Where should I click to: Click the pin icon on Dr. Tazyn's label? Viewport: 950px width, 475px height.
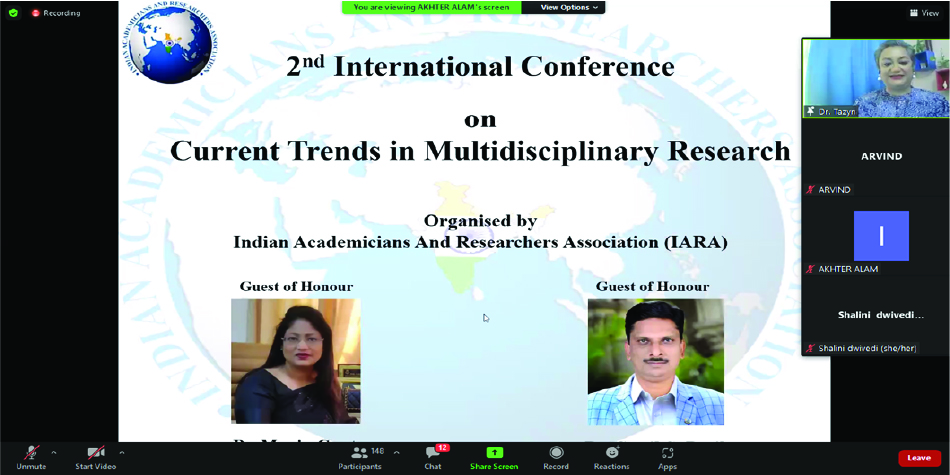click(x=810, y=111)
